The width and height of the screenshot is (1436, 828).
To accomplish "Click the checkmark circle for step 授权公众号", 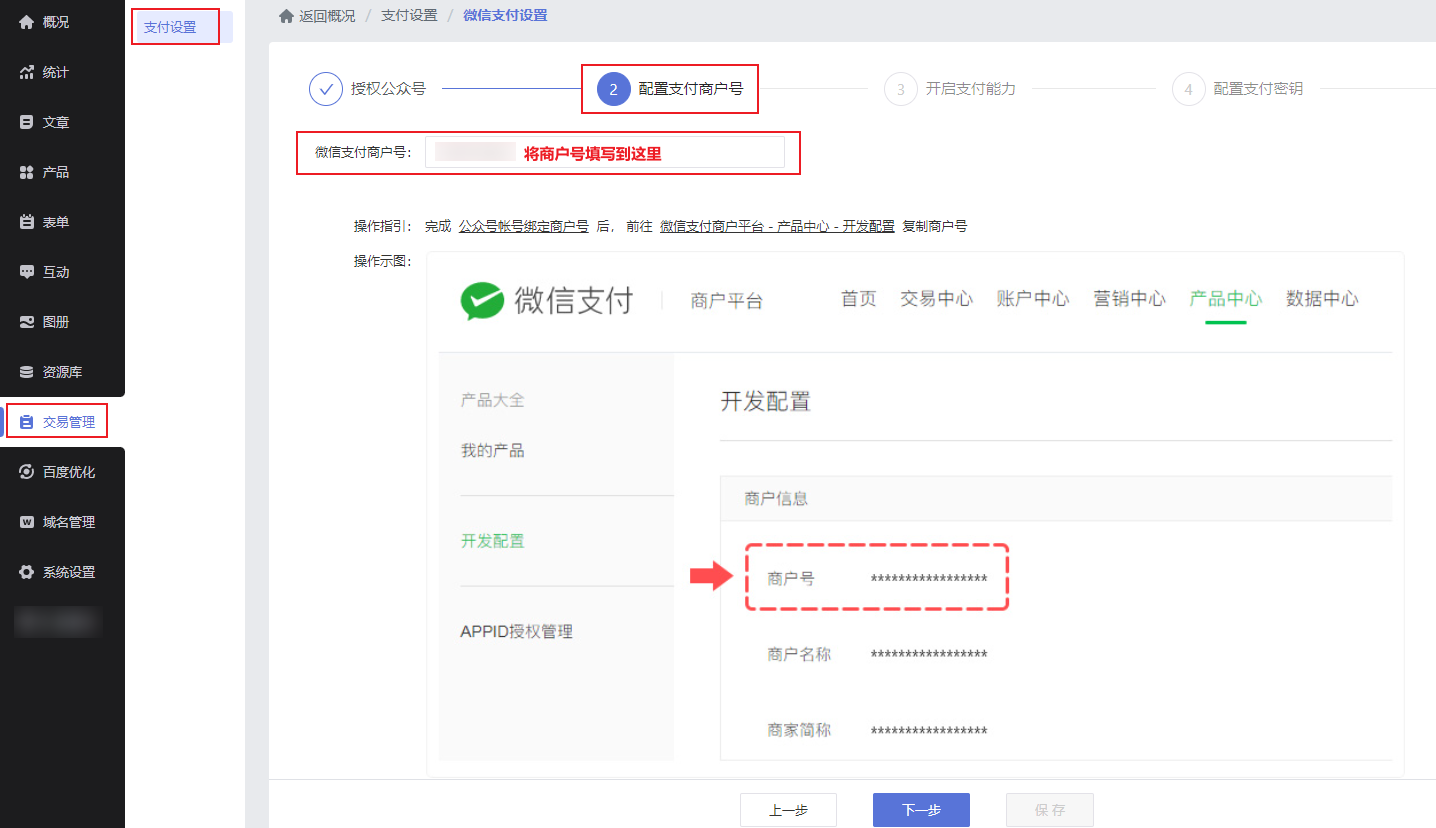I will tap(326, 89).
